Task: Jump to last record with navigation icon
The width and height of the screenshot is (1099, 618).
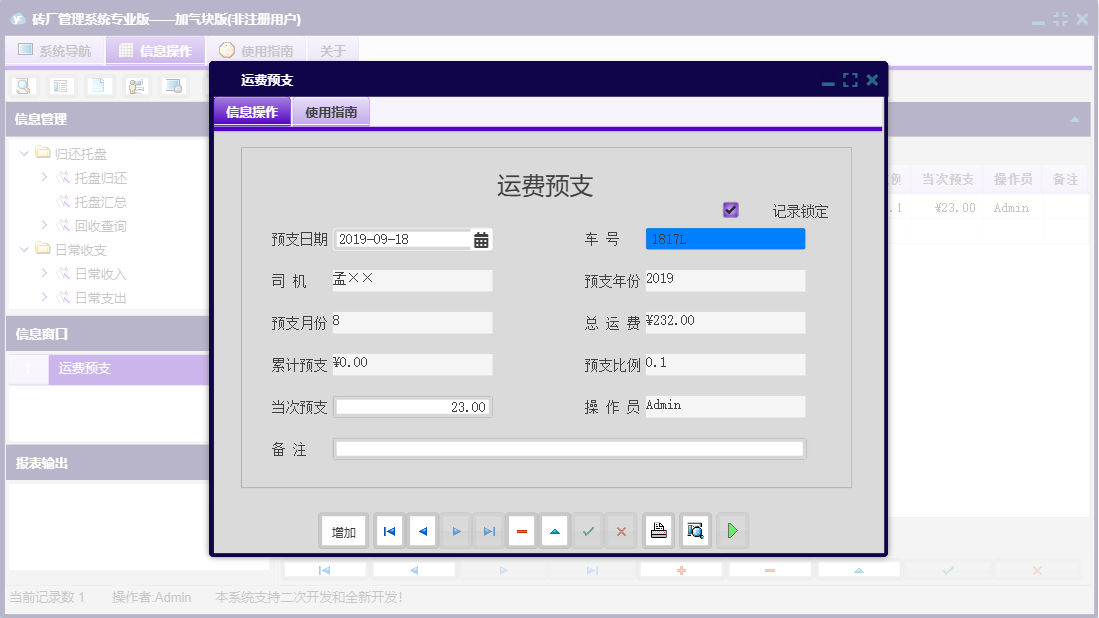Action: (x=488, y=531)
